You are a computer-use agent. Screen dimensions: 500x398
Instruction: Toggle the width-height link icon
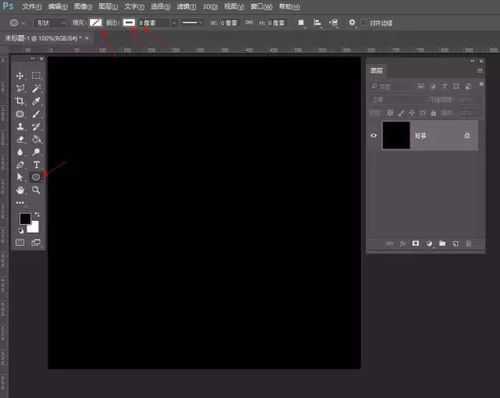[249, 23]
